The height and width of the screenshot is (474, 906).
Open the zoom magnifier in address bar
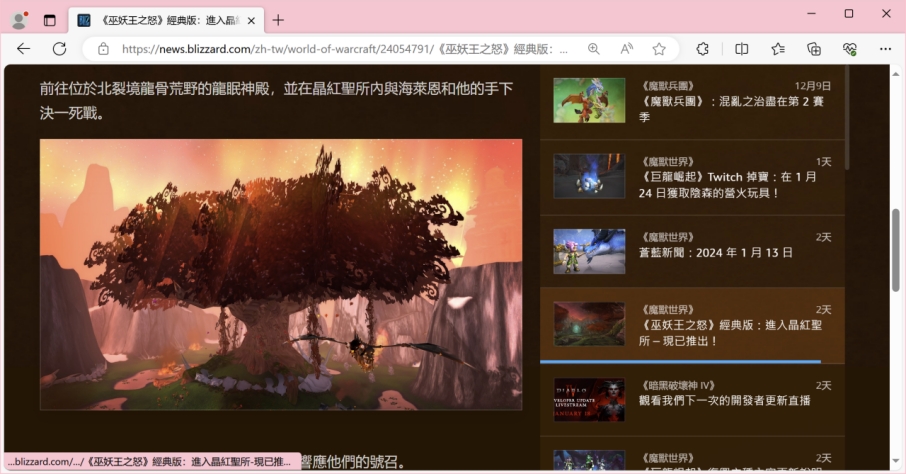[x=593, y=49]
